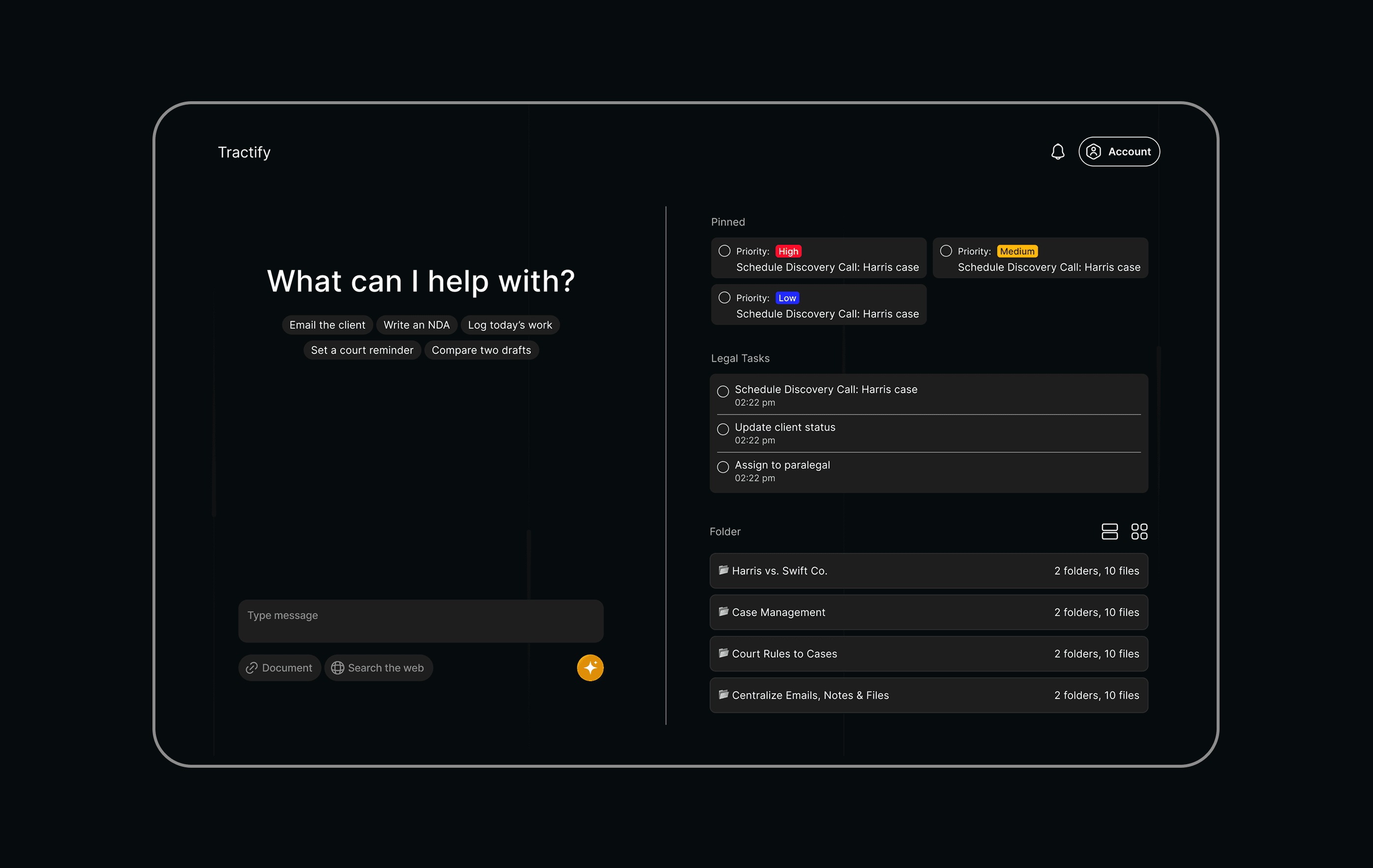Click the orange sparkle send button
The image size is (1373, 868).
pyautogui.click(x=590, y=667)
